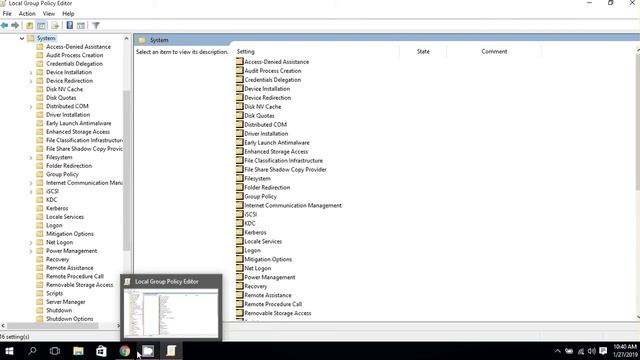Select Remote Procedure Call in list
640x360 pixels.
(273, 304)
